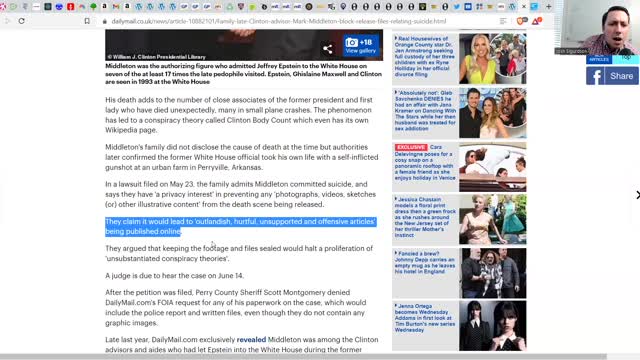Click the Facebook Share button
The width and height of the screenshot is (640, 360).
(x=612, y=76)
